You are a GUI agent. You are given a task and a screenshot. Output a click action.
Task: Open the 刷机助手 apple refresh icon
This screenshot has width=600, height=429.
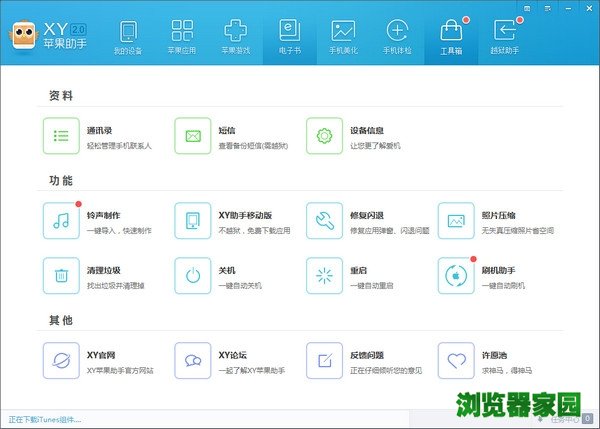point(456,276)
